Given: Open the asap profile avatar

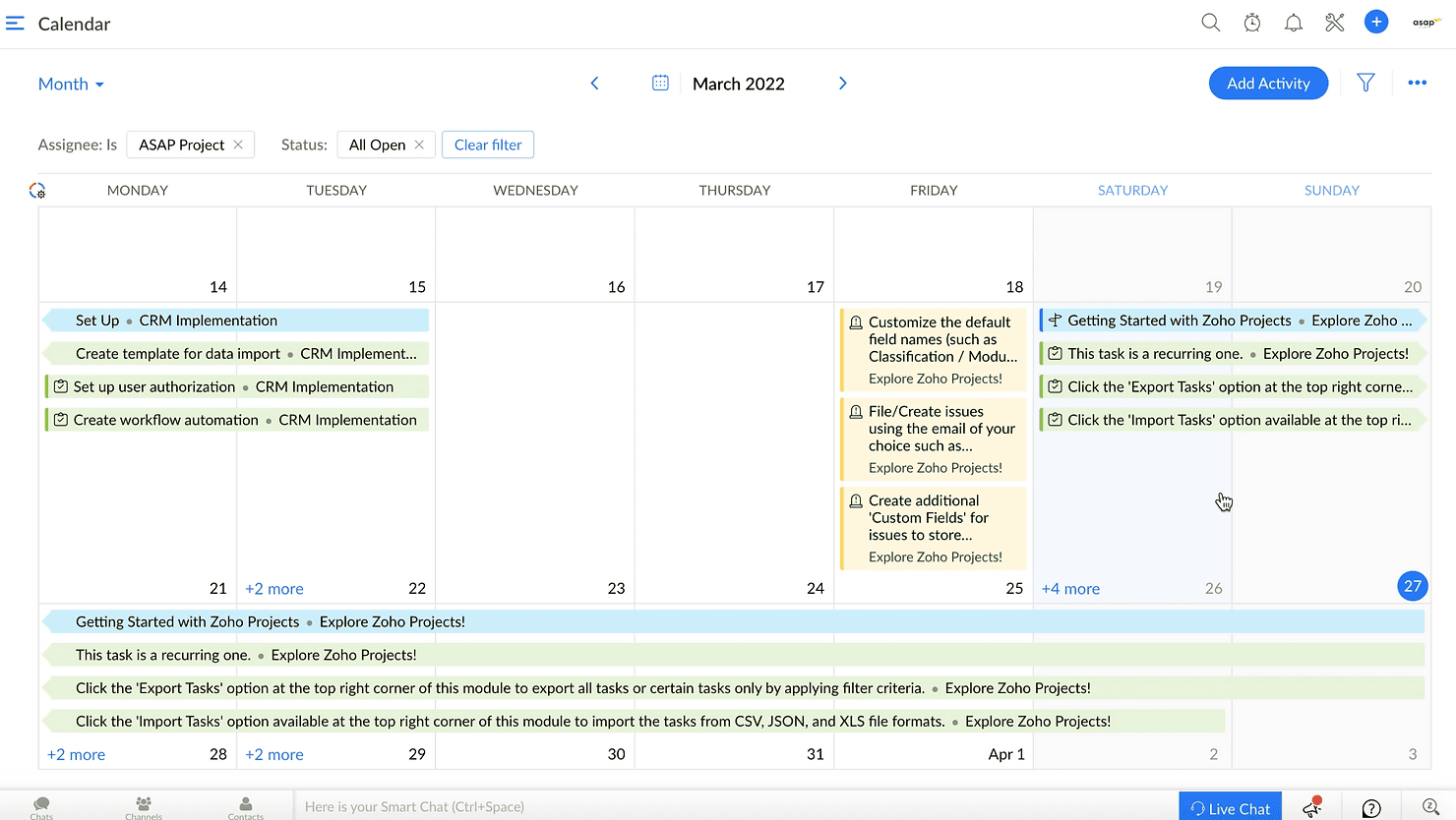Looking at the screenshot, I should click(x=1426, y=23).
